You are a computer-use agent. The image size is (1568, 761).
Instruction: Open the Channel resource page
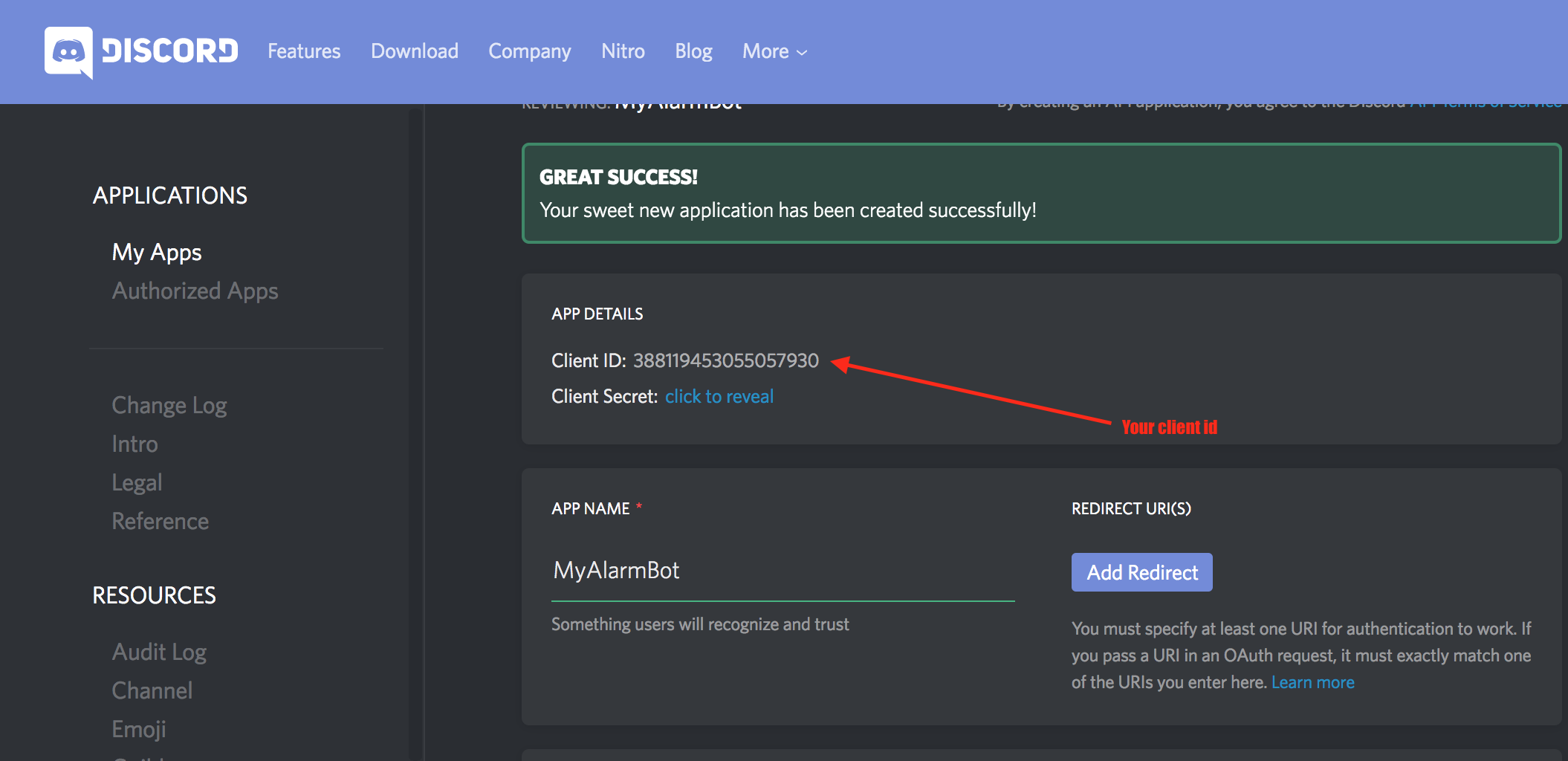152,690
